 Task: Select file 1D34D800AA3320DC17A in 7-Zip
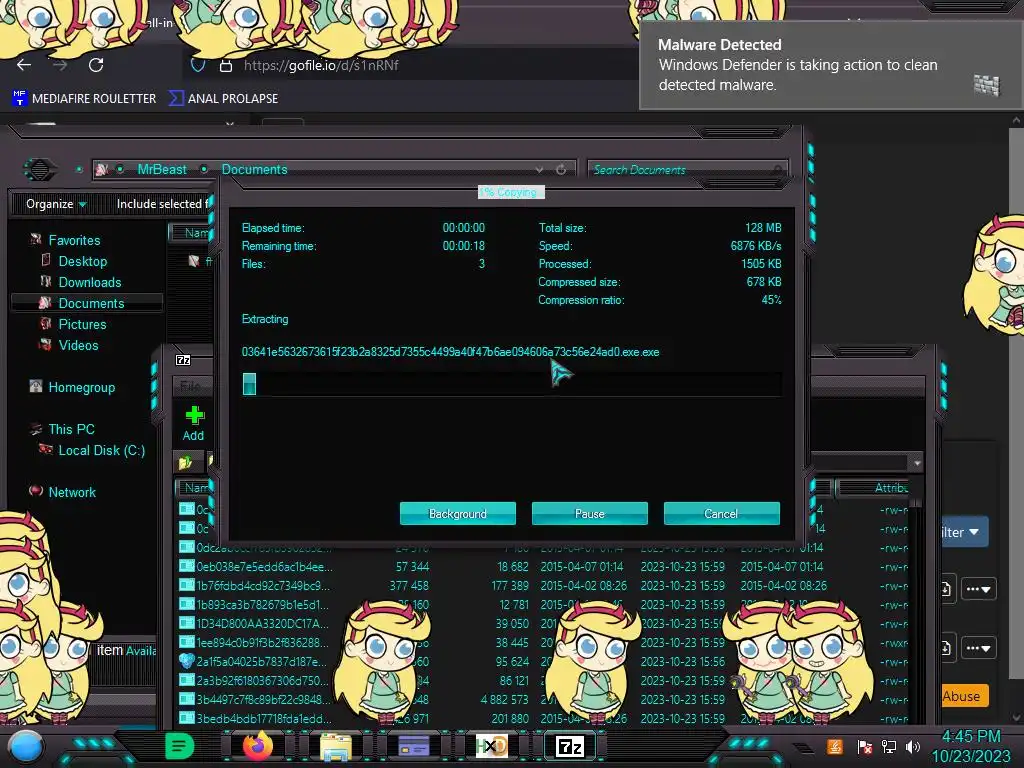263,623
